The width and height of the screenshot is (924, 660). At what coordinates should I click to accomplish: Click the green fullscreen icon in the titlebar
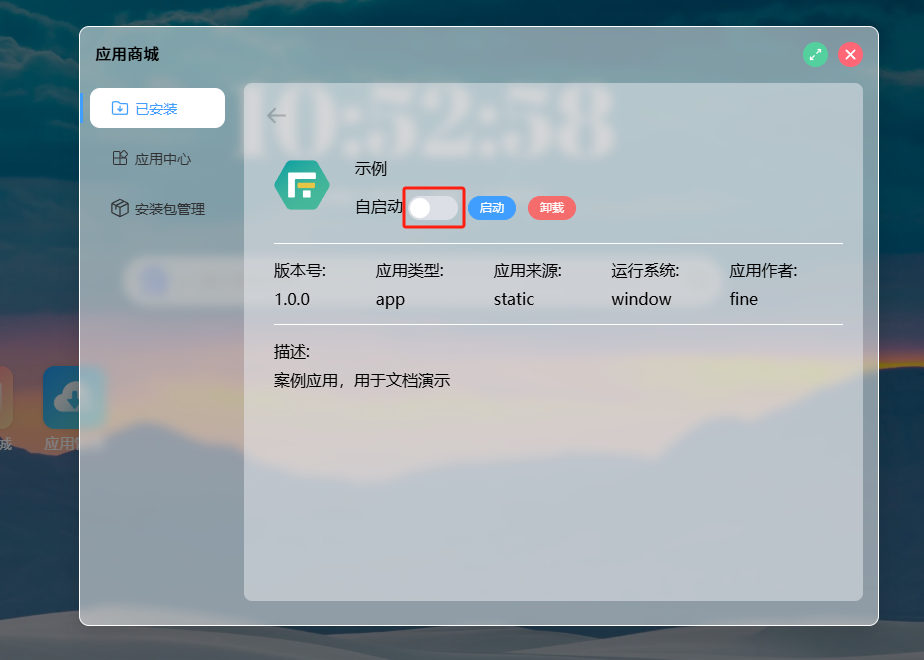pos(815,54)
